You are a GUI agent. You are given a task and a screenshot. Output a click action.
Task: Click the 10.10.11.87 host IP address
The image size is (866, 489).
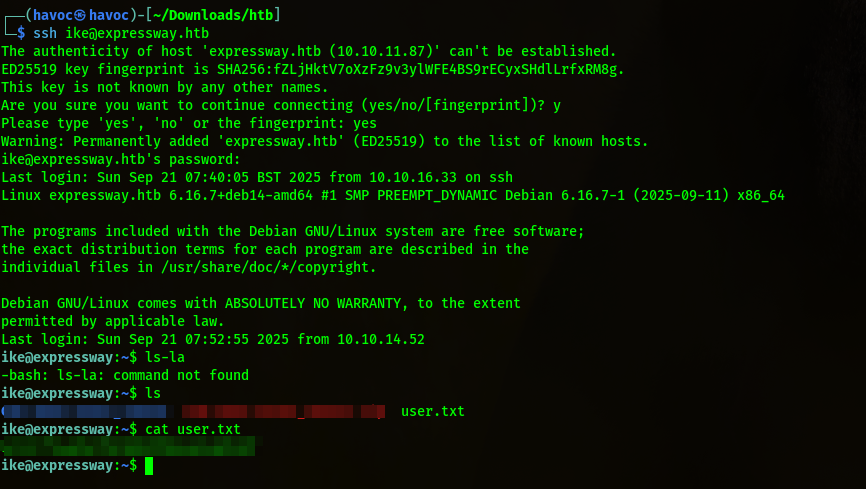pos(317,51)
